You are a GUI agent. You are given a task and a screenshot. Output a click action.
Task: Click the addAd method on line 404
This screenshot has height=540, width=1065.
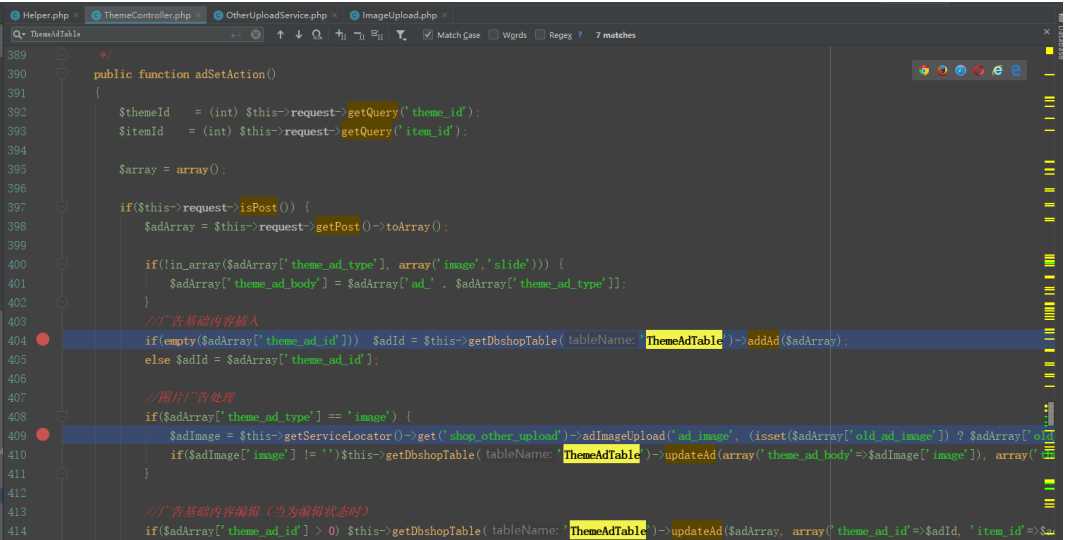click(x=763, y=340)
